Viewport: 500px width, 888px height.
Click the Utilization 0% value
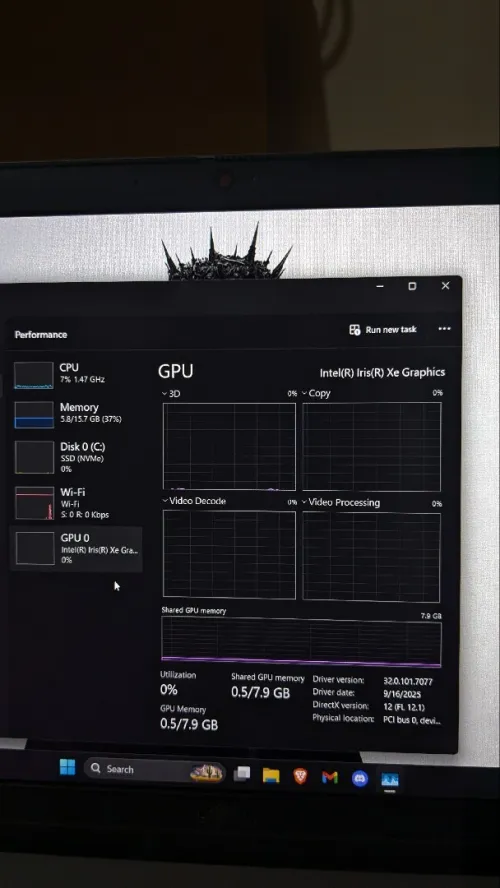point(169,690)
